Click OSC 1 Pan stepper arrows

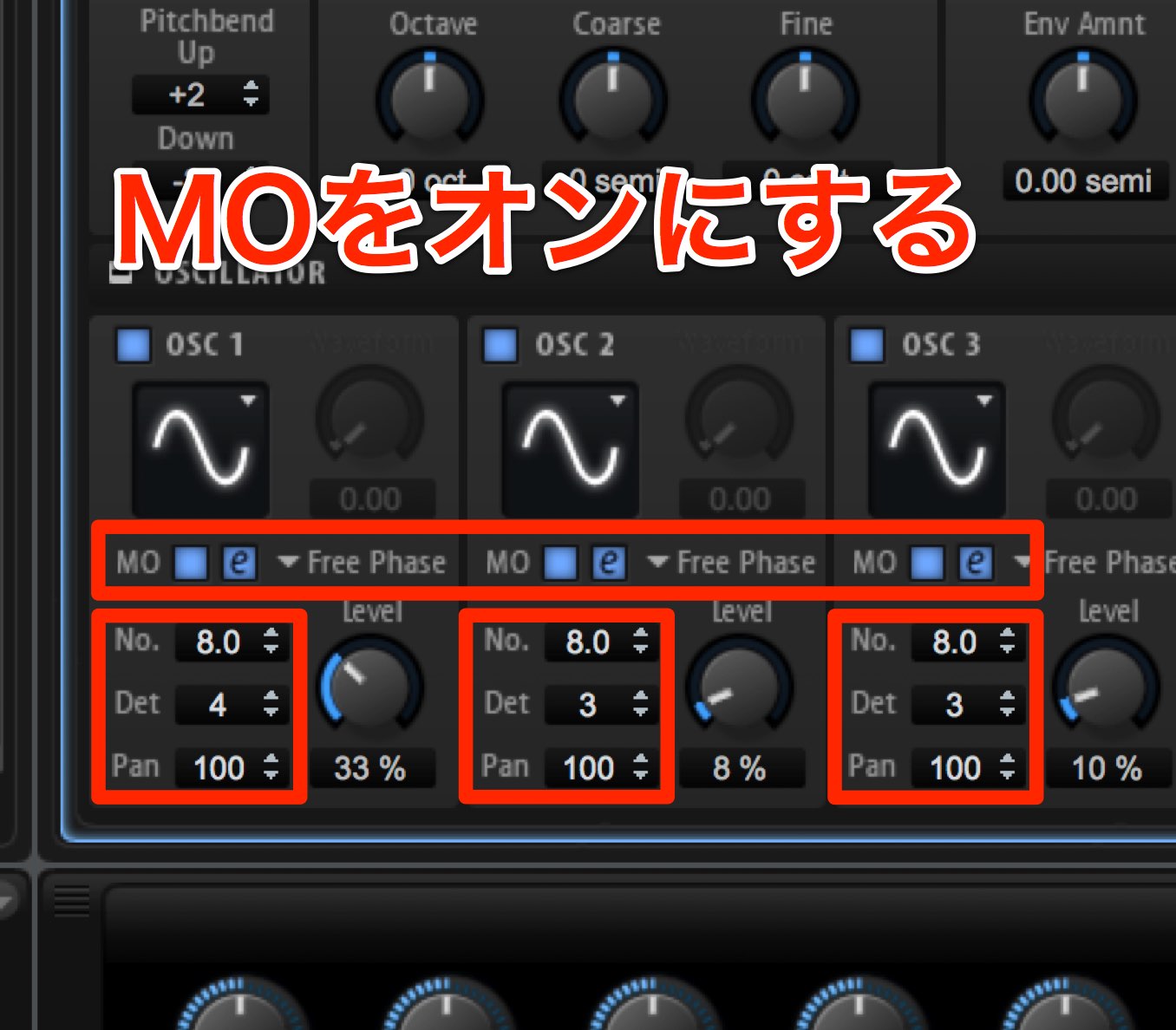tap(271, 767)
